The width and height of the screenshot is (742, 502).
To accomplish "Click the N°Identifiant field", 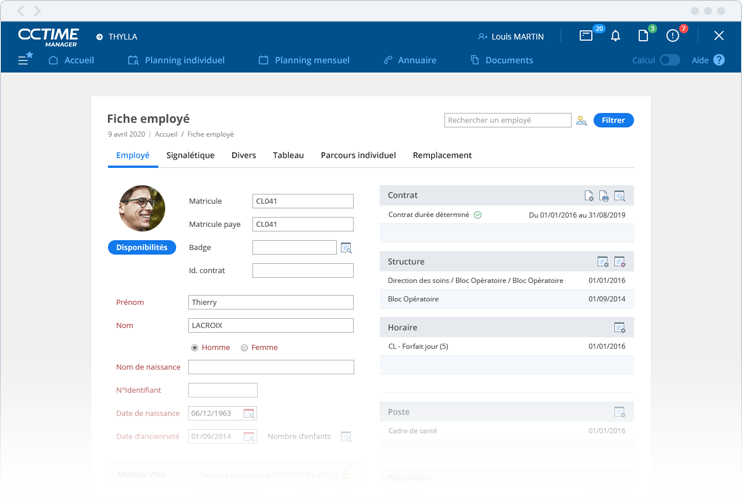I will coord(223,391).
